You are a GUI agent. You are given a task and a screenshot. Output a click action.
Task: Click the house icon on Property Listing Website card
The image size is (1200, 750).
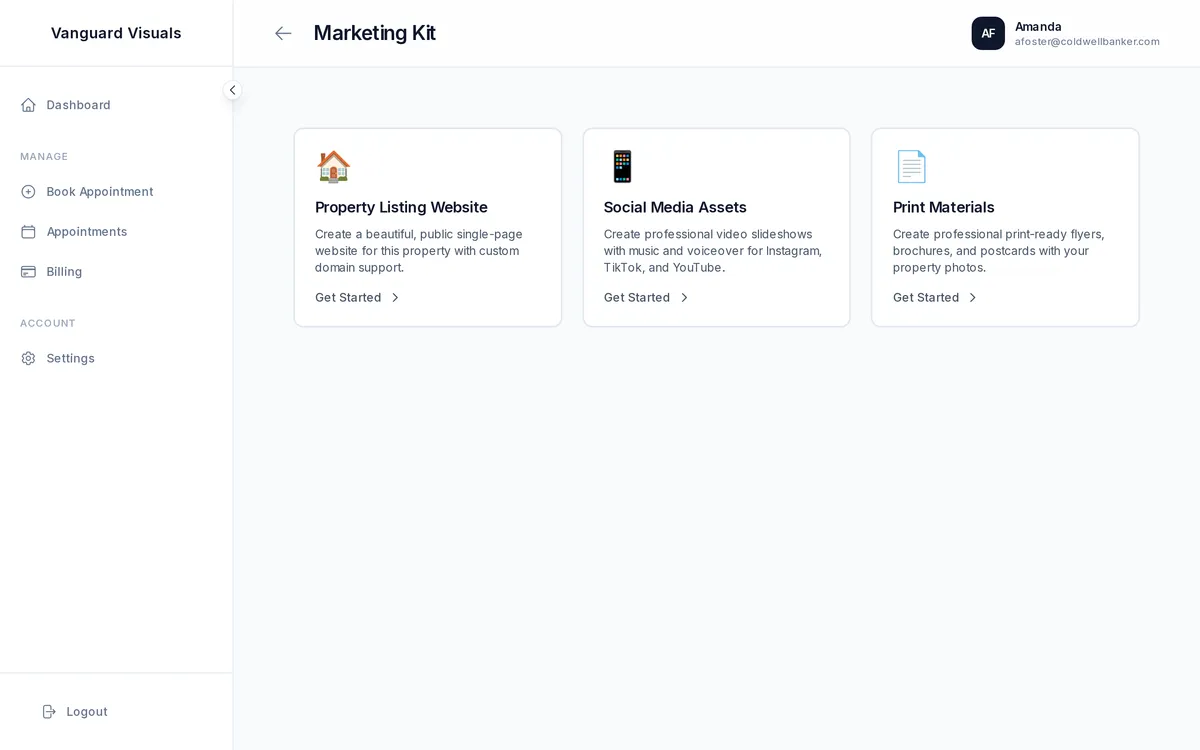[333, 166]
